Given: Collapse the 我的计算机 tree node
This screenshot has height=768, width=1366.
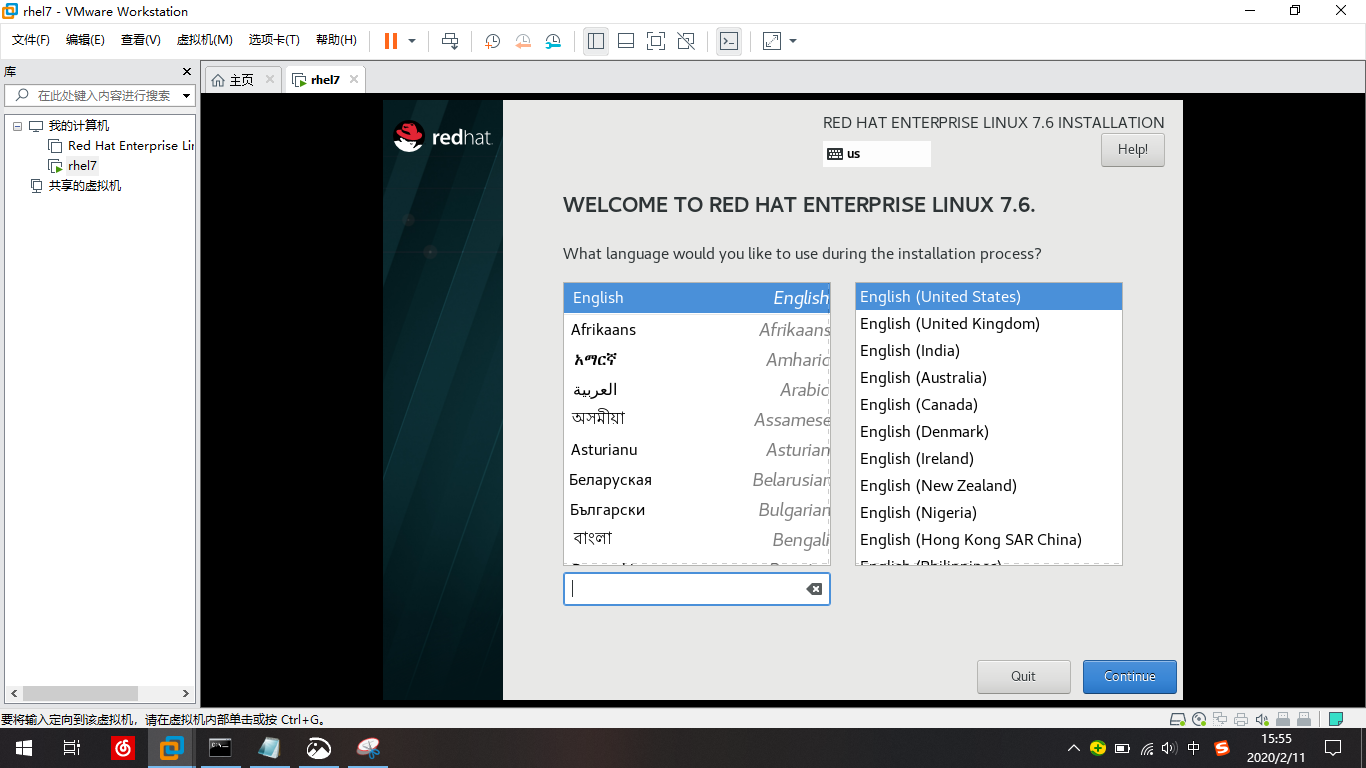Looking at the screenshot, I should point(17,126).
